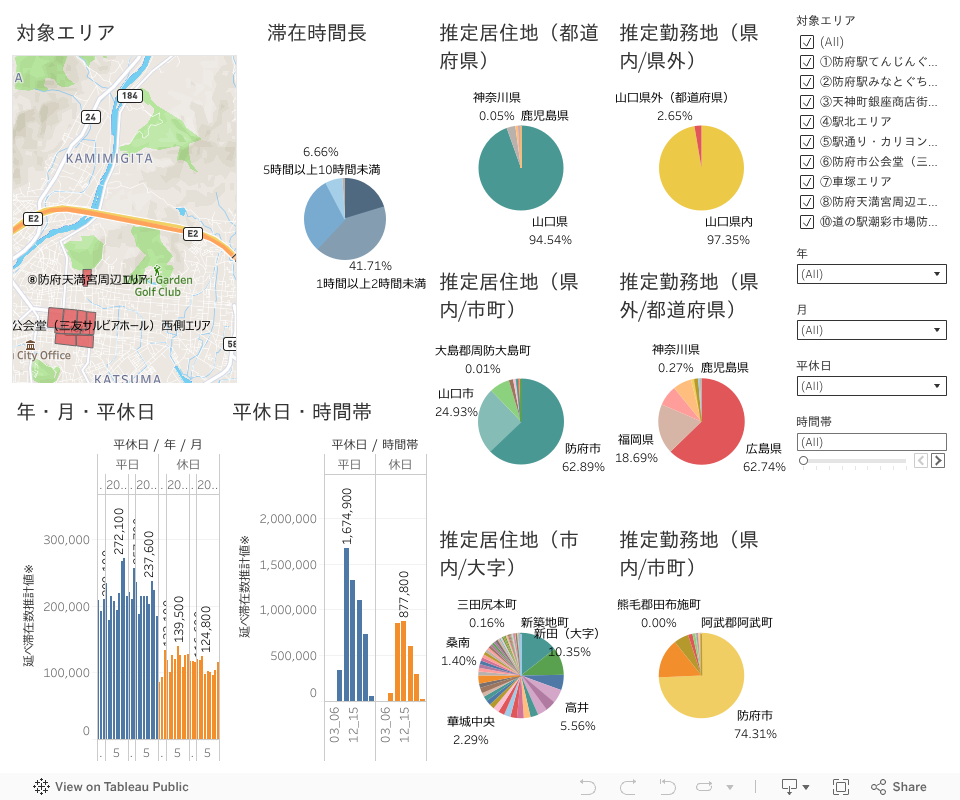Uncheck ①防府駅てんじんぐ area checkbox

click(807, 62)
